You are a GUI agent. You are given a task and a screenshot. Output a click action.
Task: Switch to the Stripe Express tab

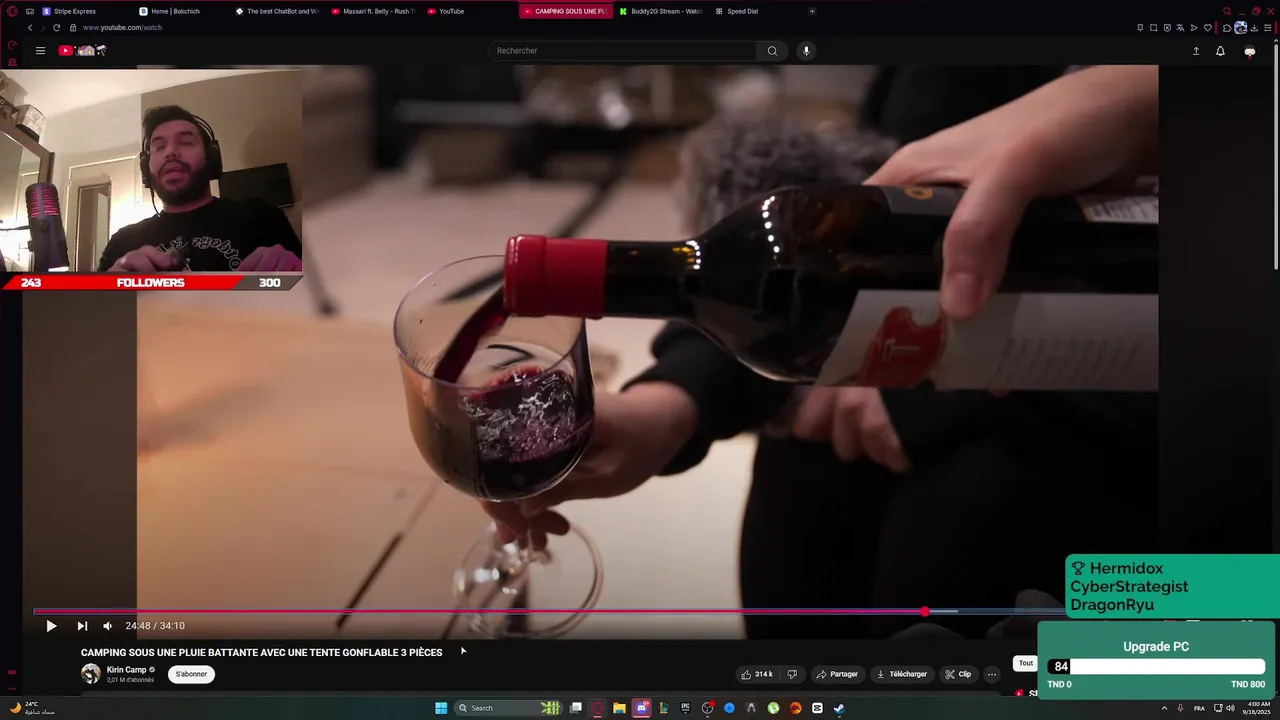click(75, 11)
